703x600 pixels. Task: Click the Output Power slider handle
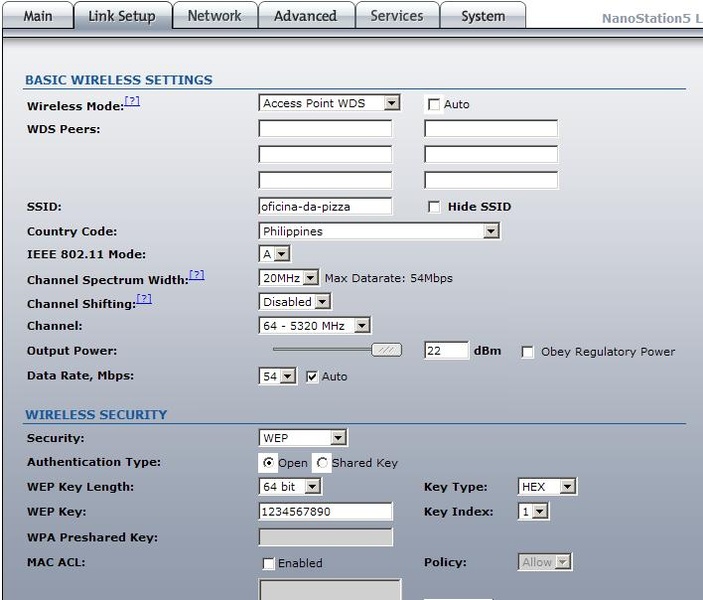coord(386,350)
